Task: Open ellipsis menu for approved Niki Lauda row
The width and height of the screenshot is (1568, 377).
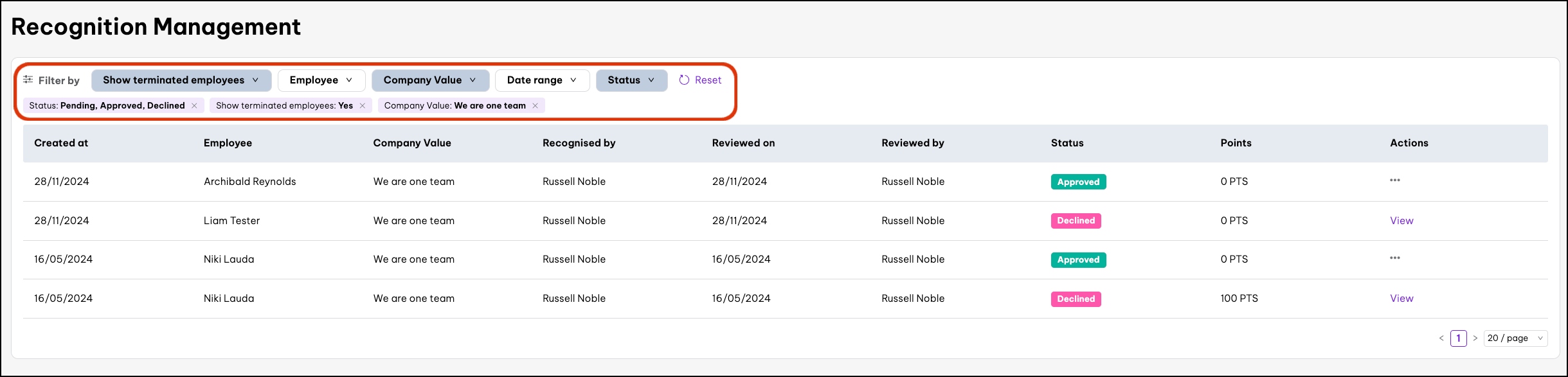Action: pyautogui.click(x=1394, y=258)
